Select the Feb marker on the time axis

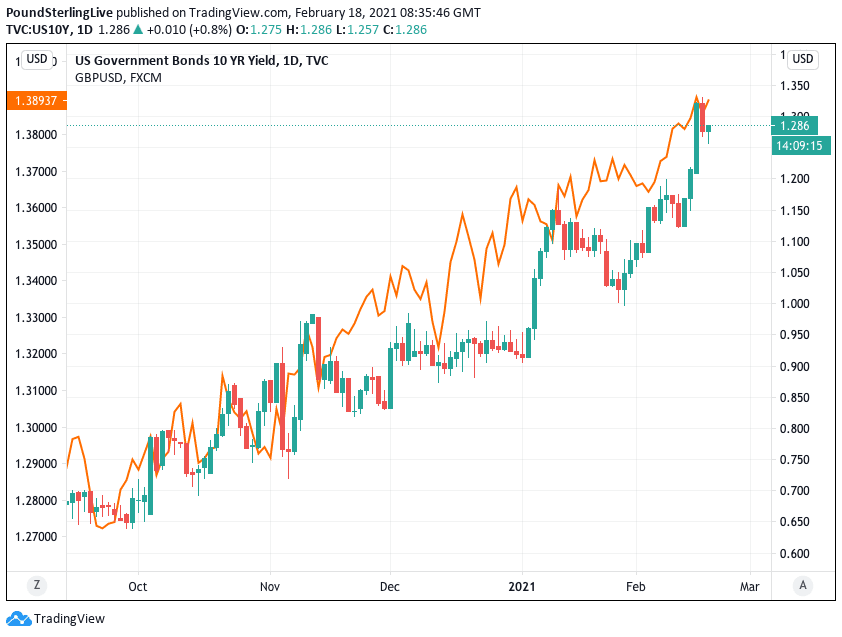pos(636,586)
